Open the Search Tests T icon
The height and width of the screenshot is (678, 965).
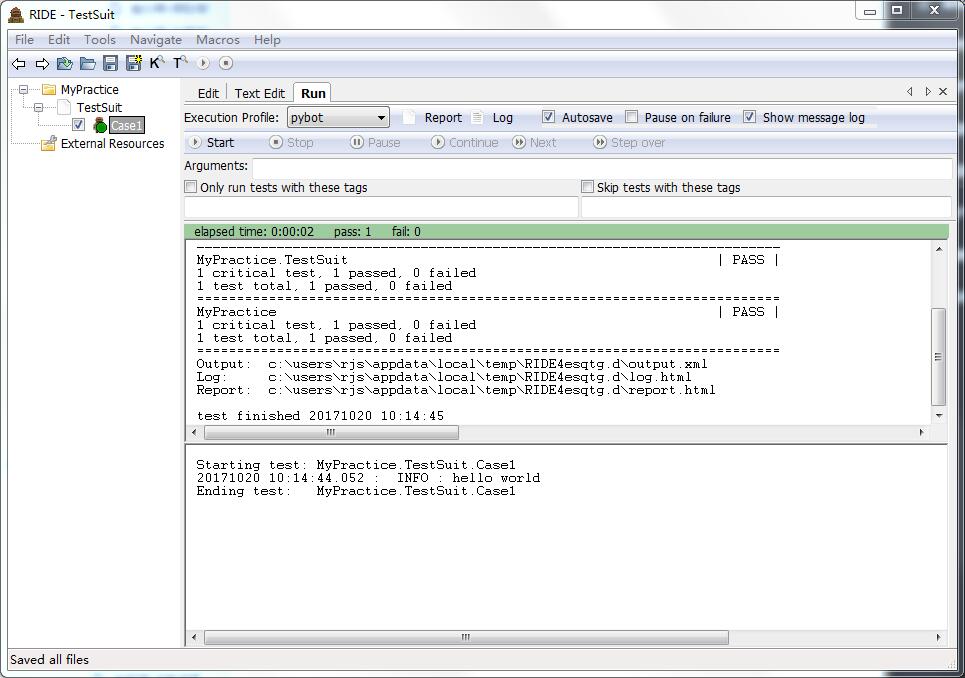180,63
